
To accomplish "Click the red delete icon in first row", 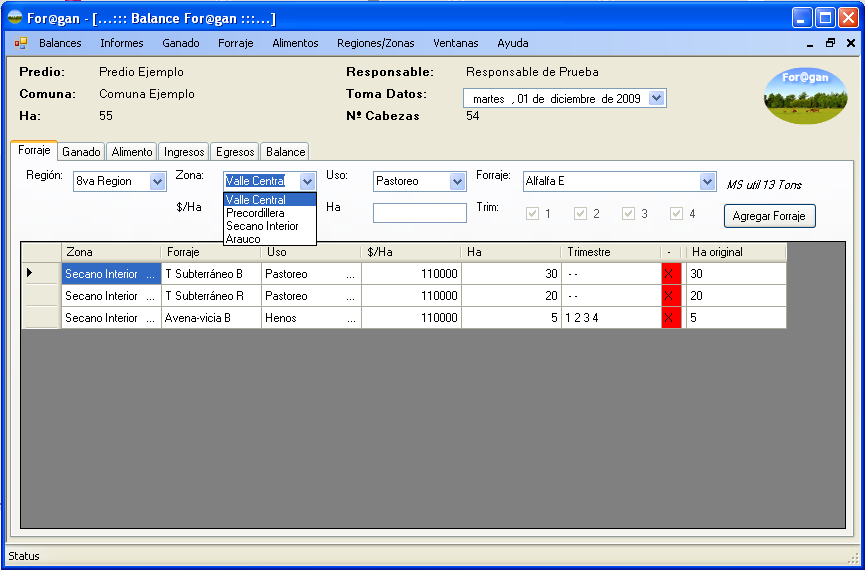I will 671,273.
